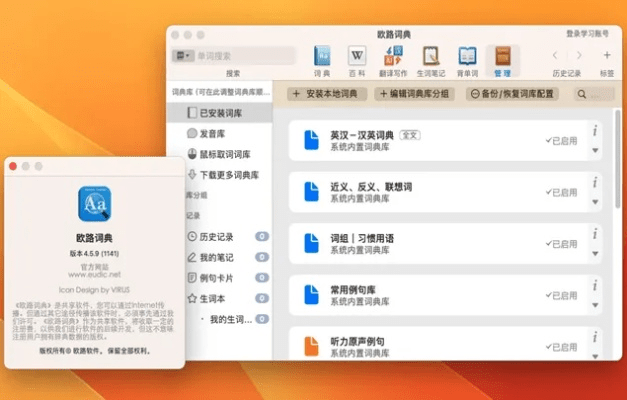Click the count badge next to 生词本

[262, 298]
